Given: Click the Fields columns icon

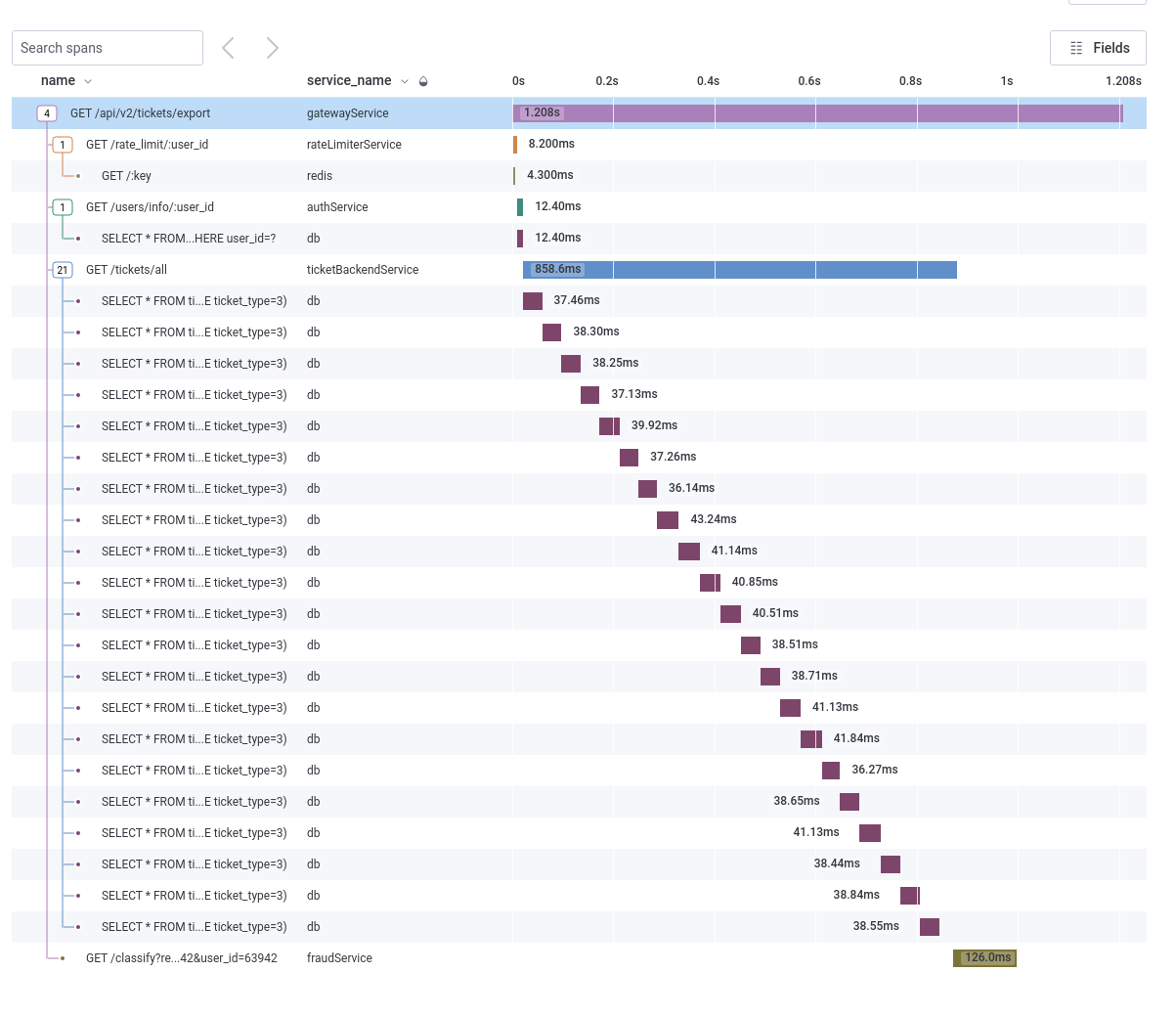Looking at the screenshot, I should (x=1076, y=48).
